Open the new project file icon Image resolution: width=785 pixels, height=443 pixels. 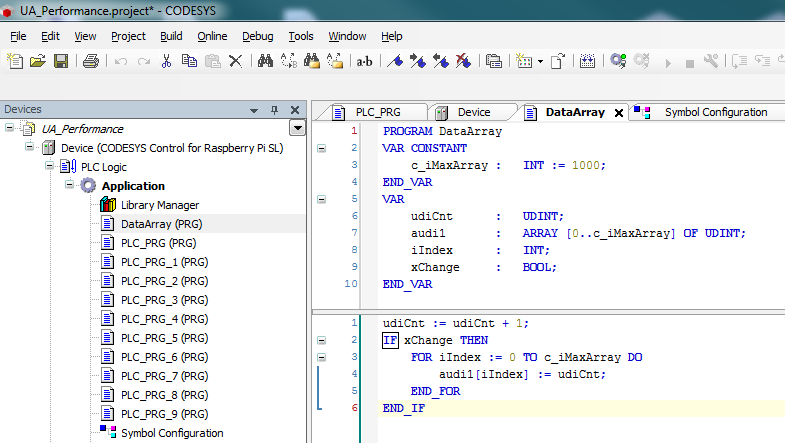[x=15, y=61]
